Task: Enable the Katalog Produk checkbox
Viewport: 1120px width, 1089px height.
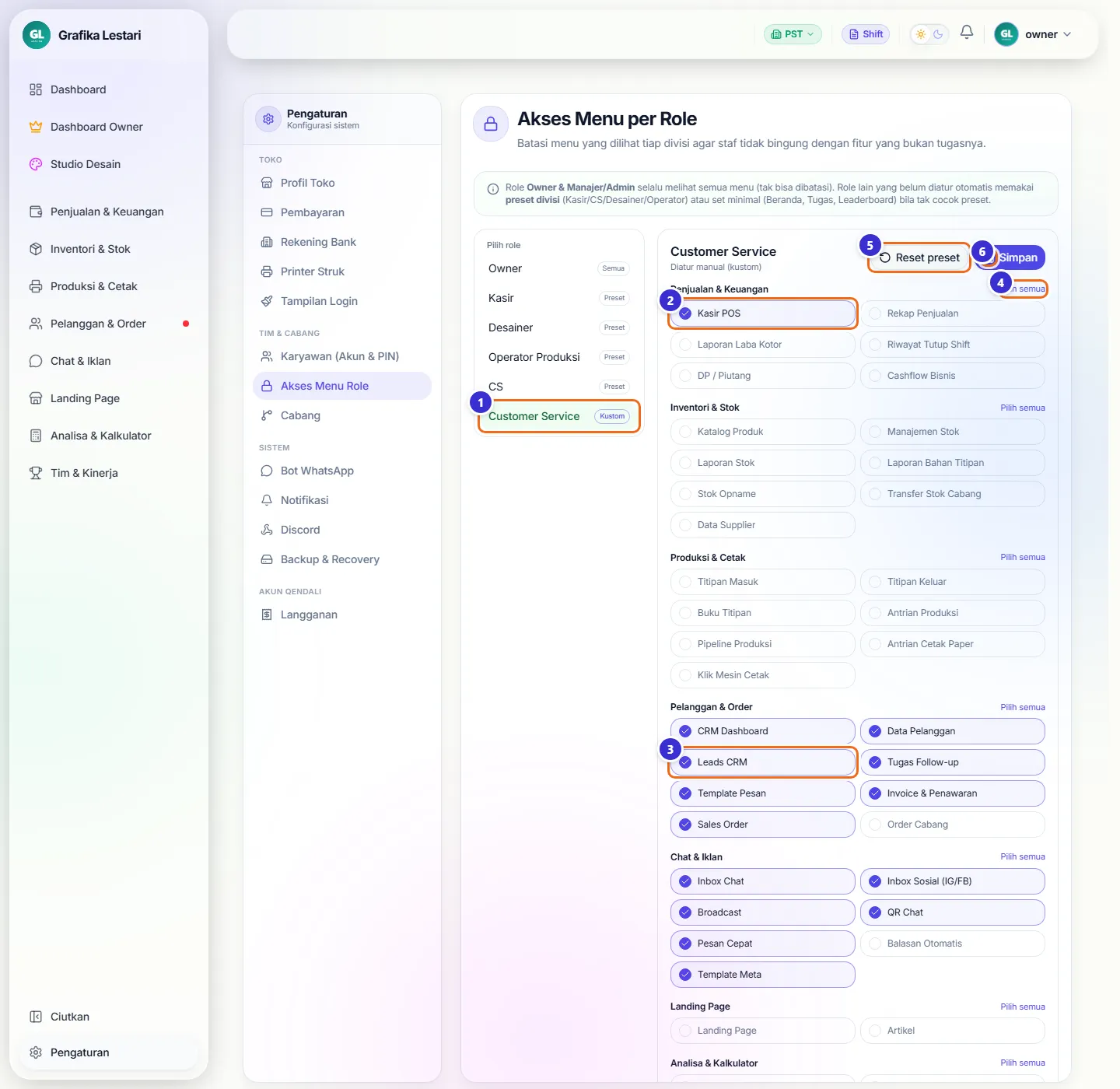Action: [x=685, y=432]
